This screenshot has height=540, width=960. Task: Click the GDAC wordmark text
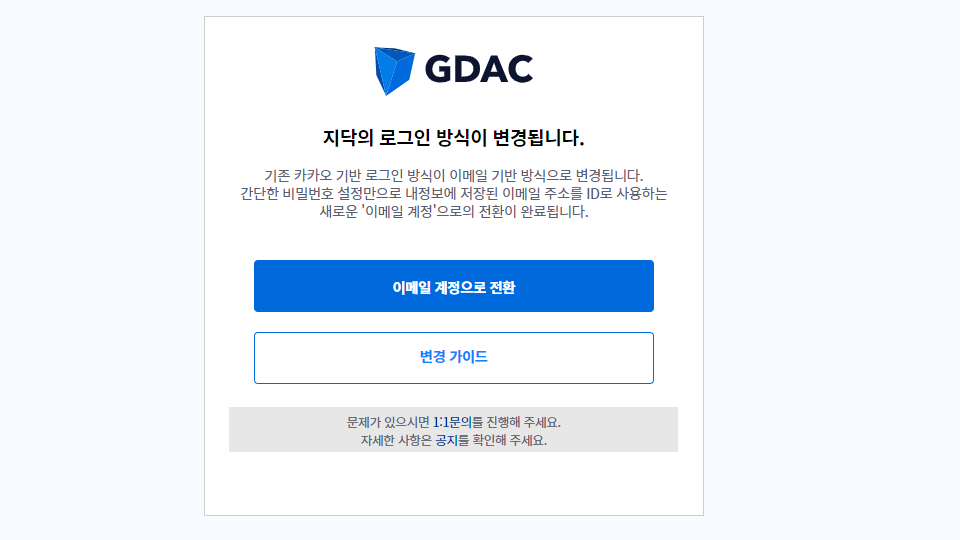[x=478, y=69]
